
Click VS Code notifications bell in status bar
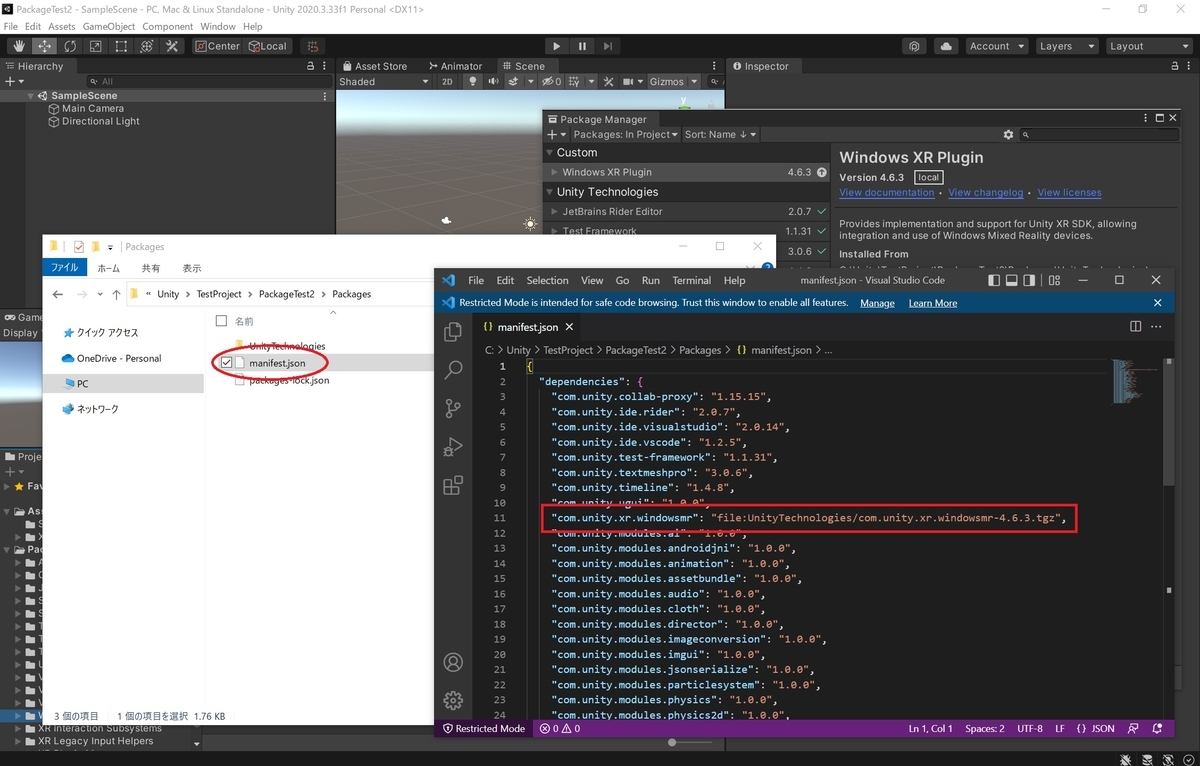coord(1158,729)
